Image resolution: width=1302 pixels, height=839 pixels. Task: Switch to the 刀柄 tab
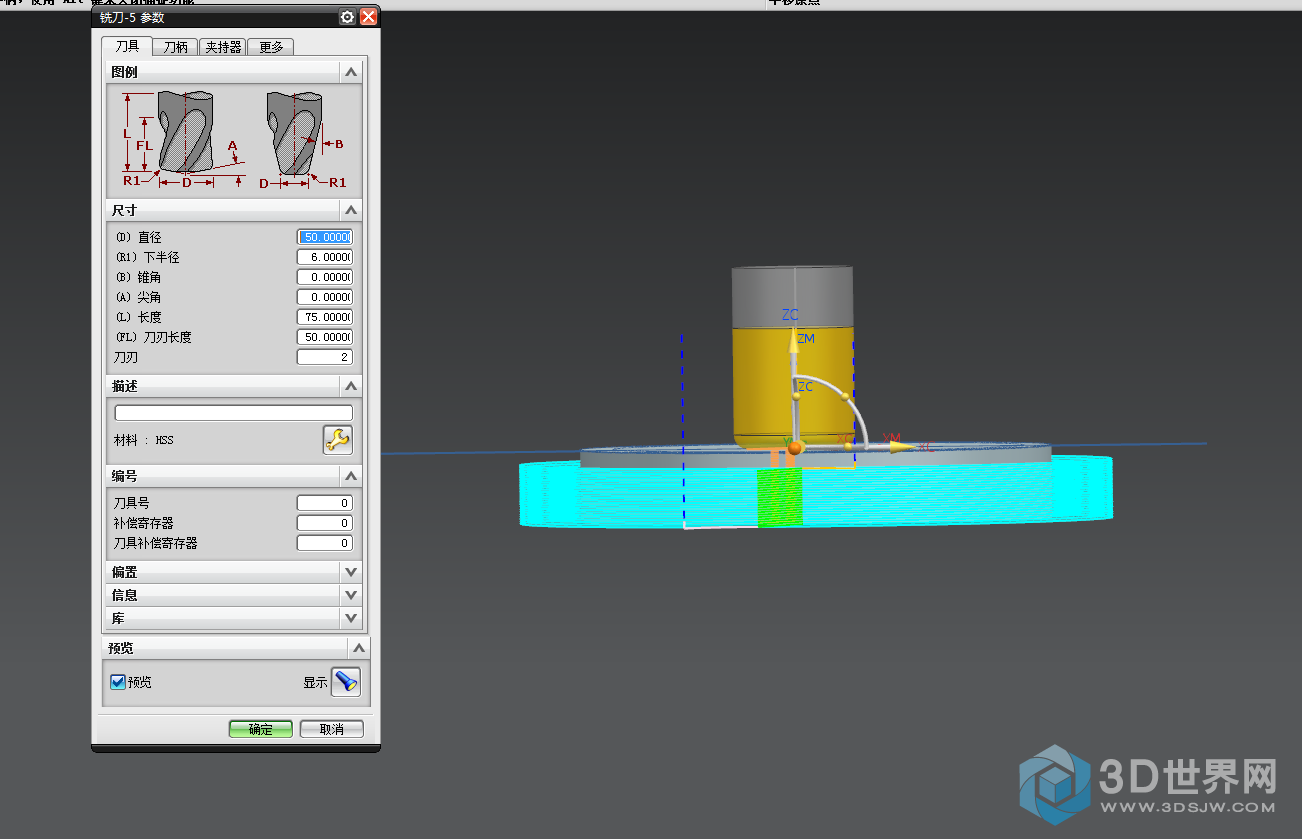coord(175,47)
